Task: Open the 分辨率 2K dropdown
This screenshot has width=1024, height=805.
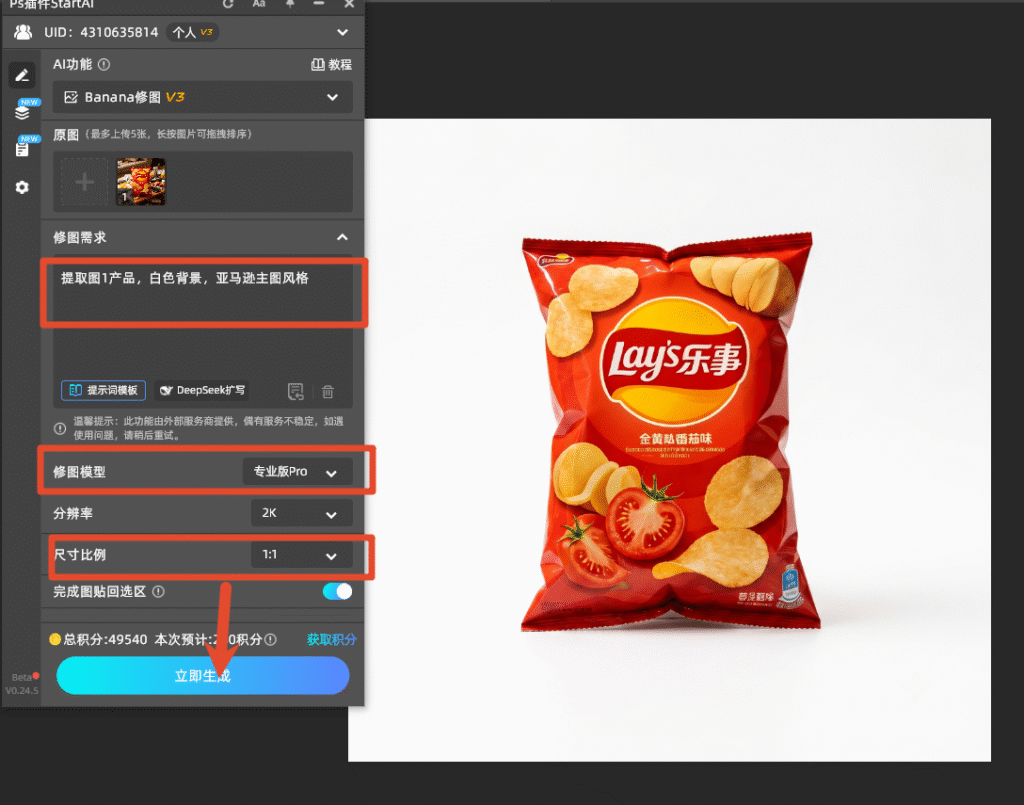Action: (302, 513)
